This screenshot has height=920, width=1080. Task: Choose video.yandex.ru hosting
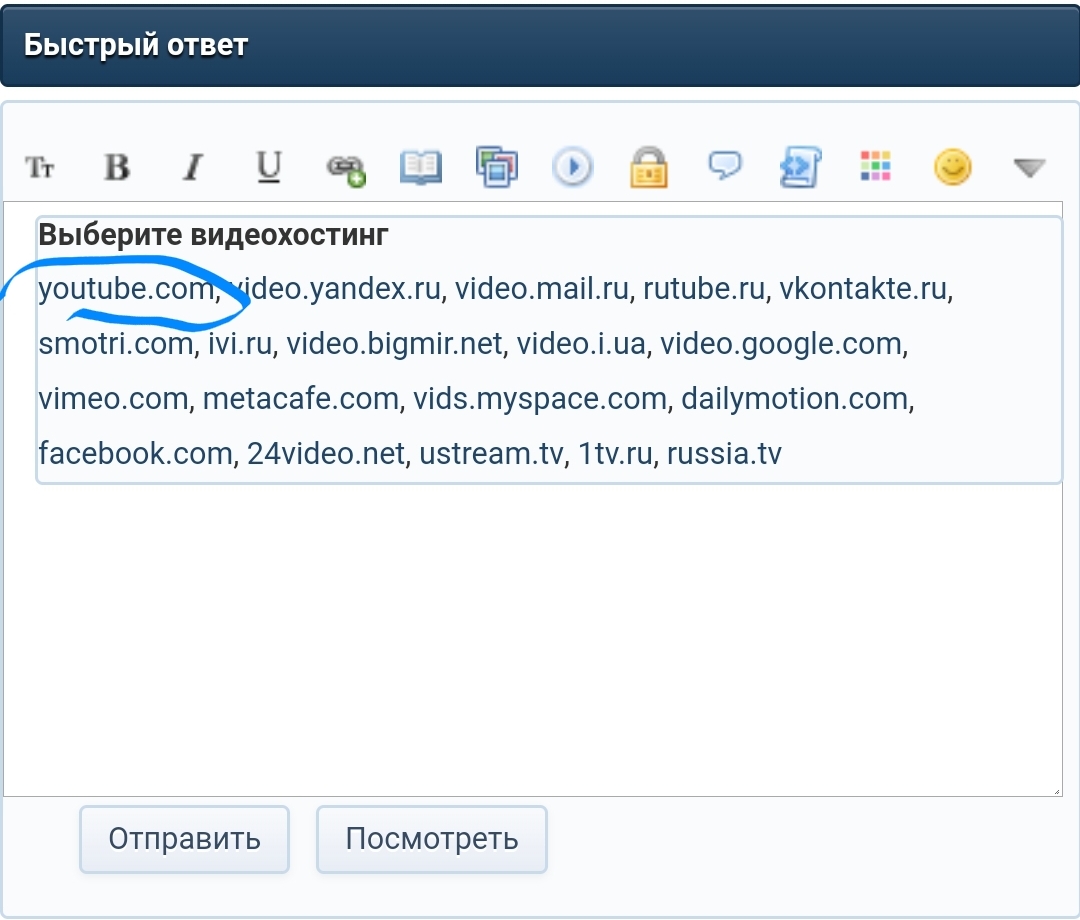click(x=335, y=289)
